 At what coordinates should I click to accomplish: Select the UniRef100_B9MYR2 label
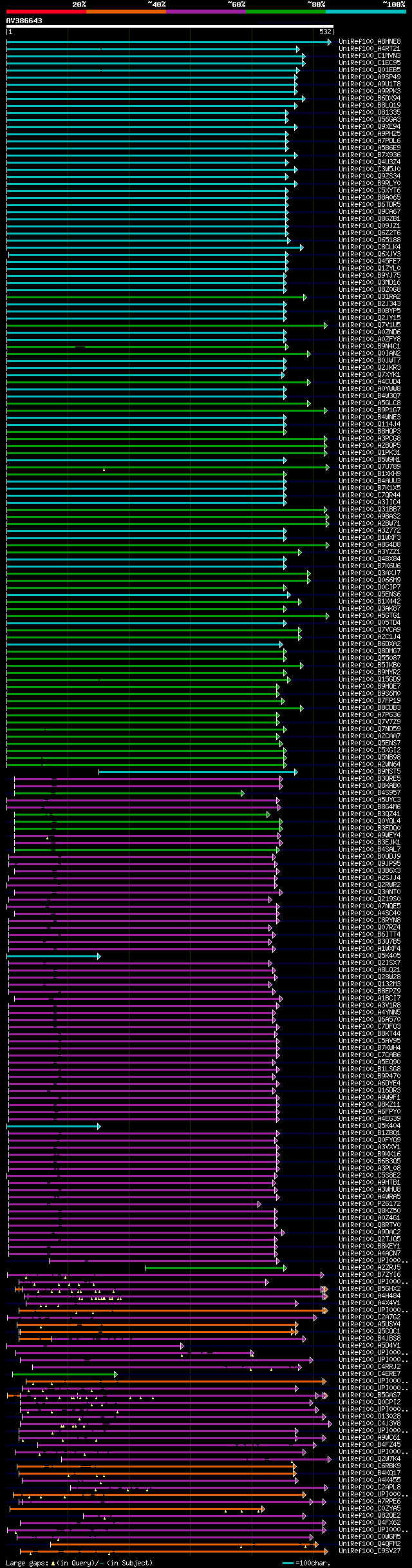(370, 673)
